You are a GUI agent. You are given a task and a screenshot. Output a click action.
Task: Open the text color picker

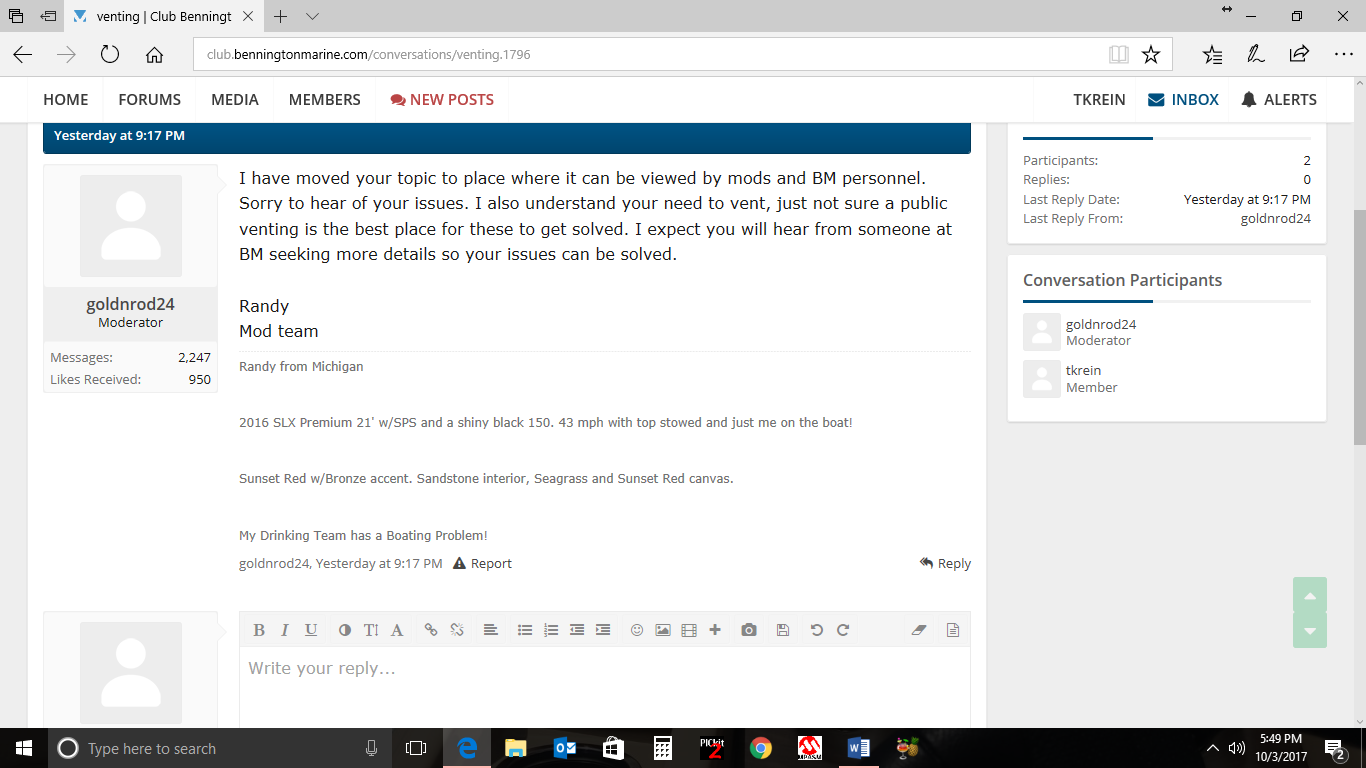[x=345, y=630]
